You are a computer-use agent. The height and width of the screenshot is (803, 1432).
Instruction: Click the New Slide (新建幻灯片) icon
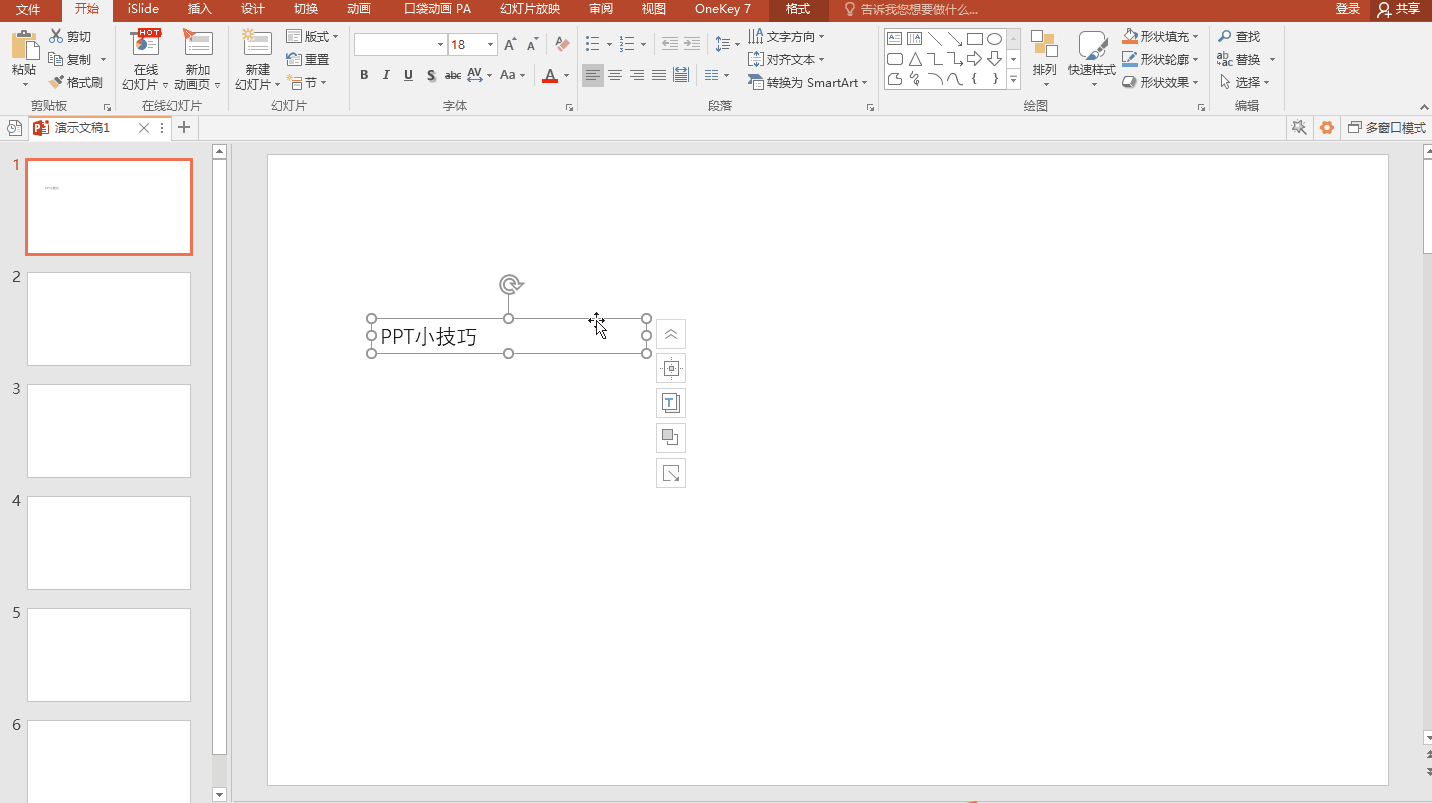[257, 45]
